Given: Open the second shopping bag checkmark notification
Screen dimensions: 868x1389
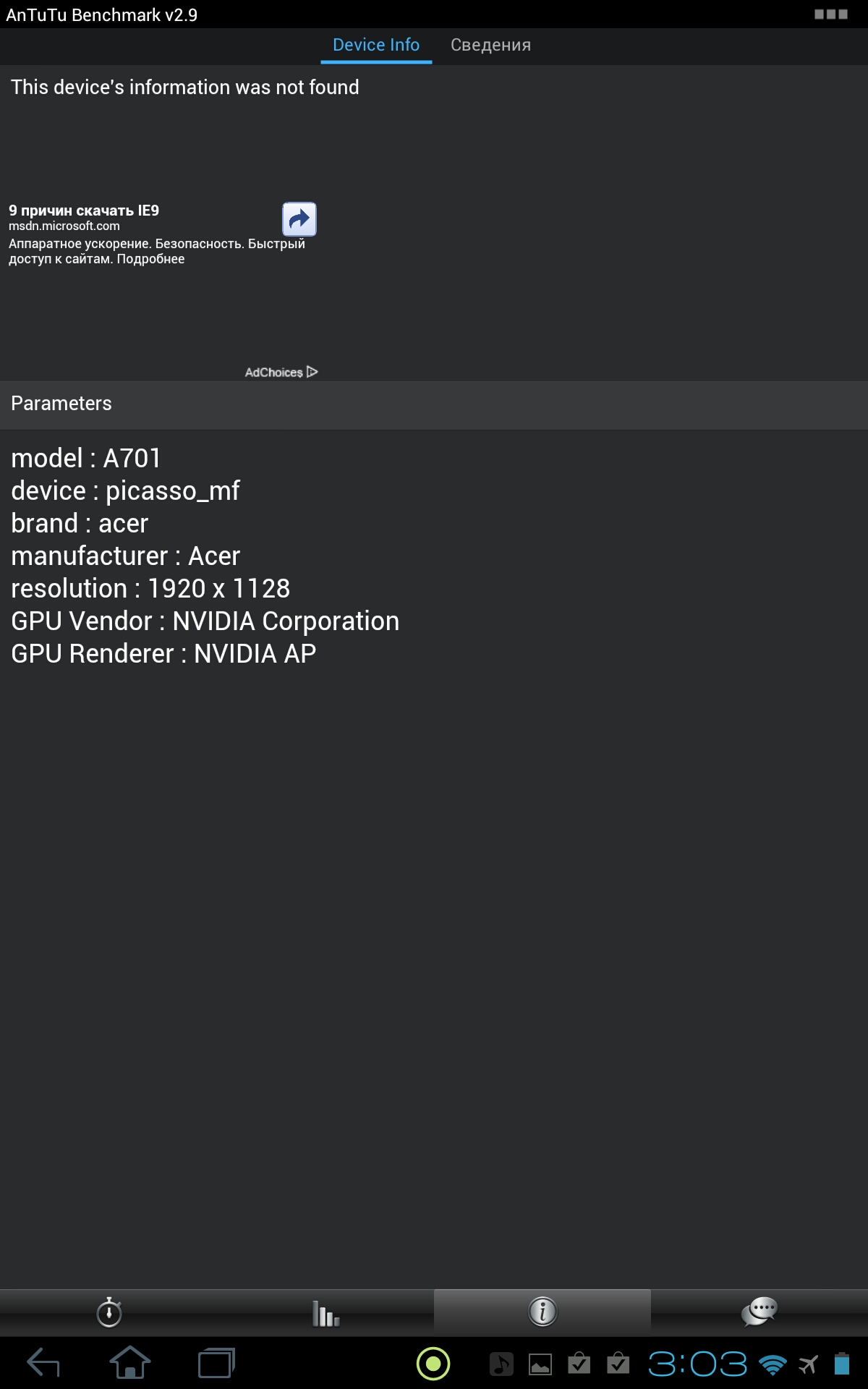Looking at the screenshot, I should (618, 1363).
